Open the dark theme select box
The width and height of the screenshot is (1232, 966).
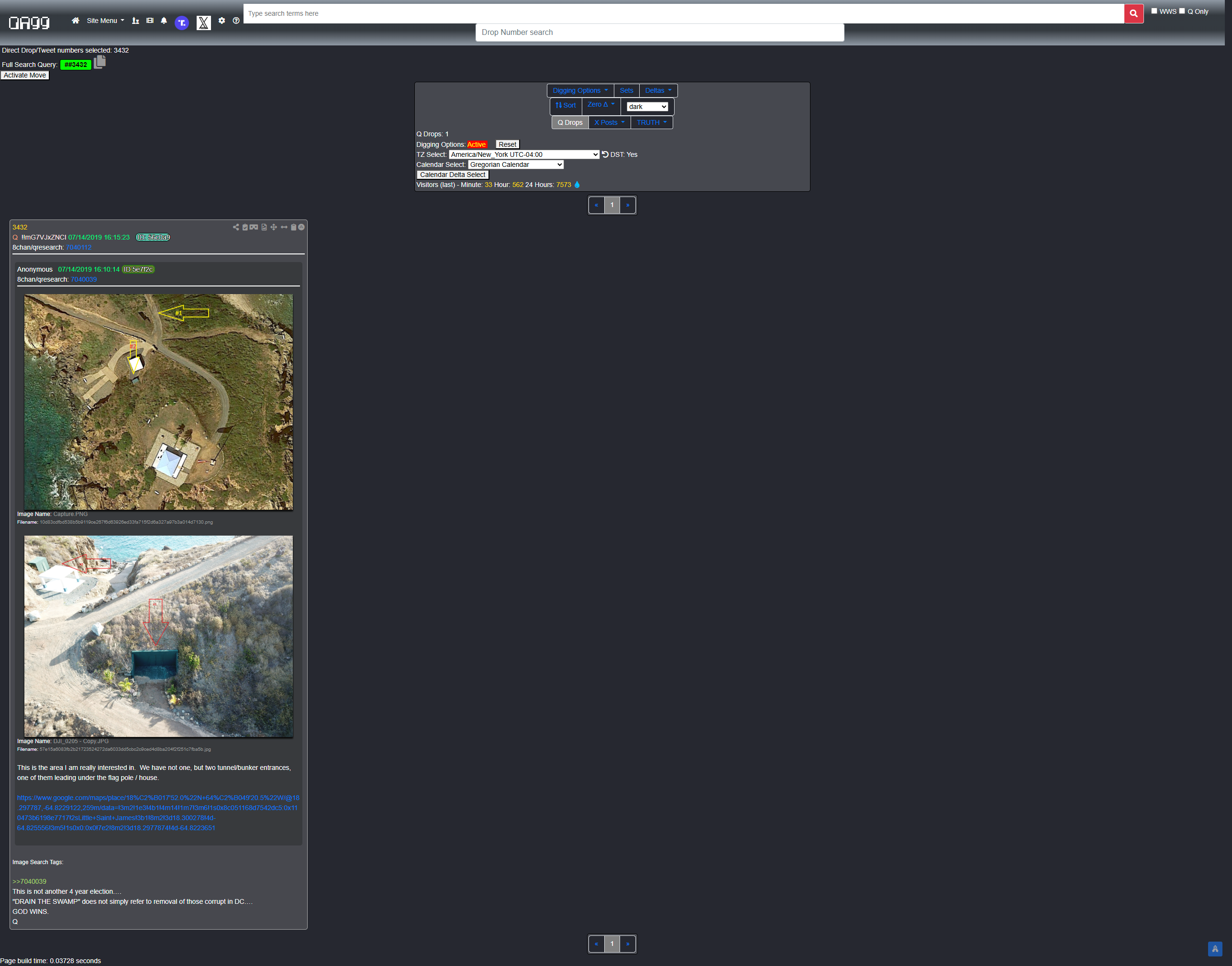[647, 107]
